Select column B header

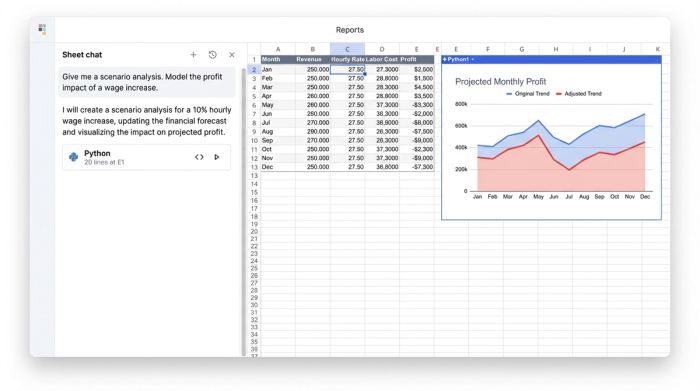tap(312, 49)
